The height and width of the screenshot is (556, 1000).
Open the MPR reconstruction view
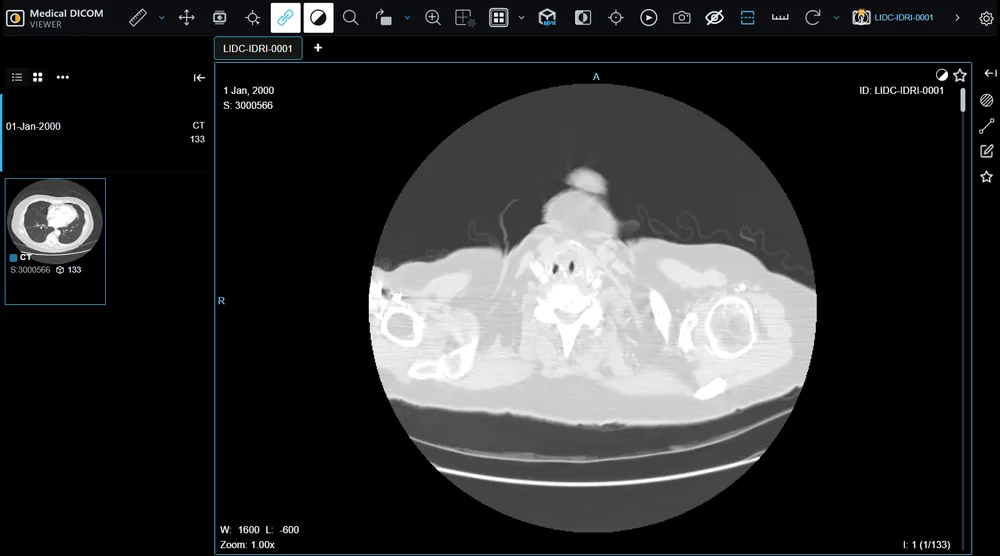[x=547, y=18]
